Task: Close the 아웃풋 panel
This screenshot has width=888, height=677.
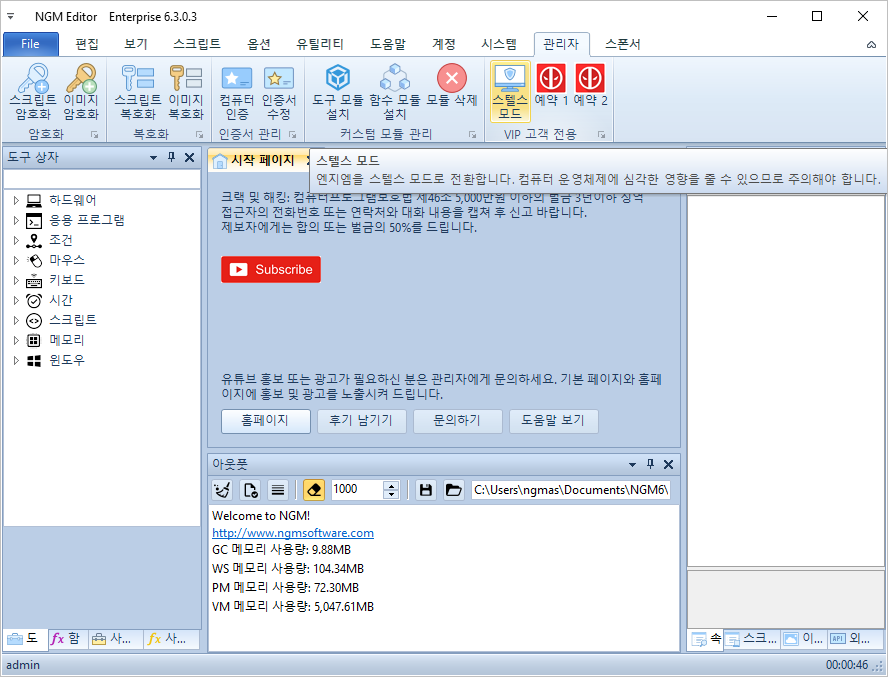Action: (668, 465)
